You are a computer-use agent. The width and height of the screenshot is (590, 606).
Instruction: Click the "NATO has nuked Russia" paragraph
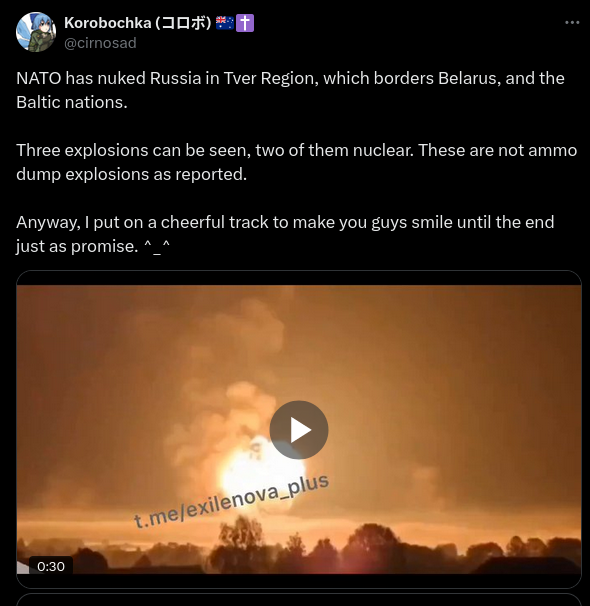coord(291,90)
